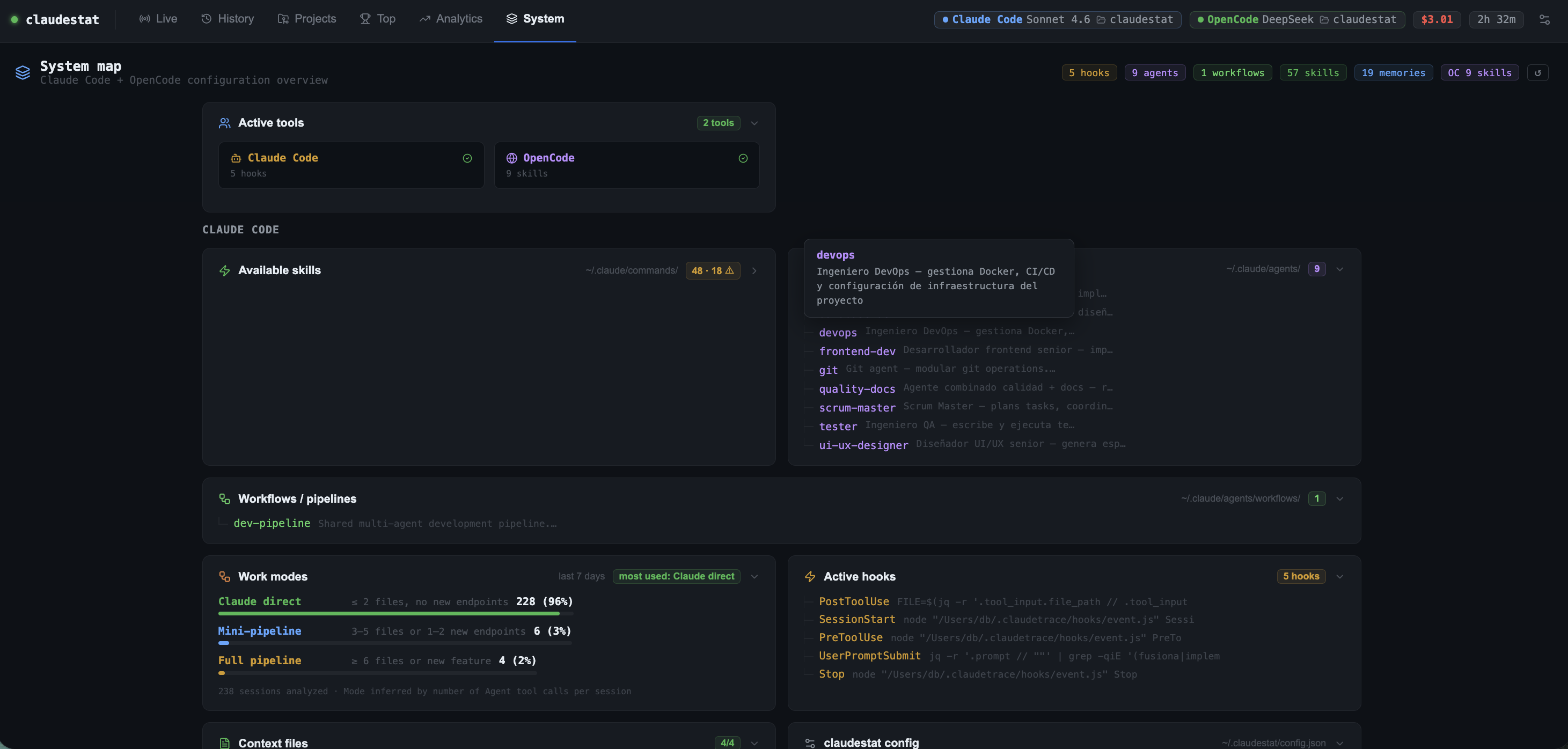Screen dimensions: 1568x749
Task: Open the History tab
Action: (227, 19)
